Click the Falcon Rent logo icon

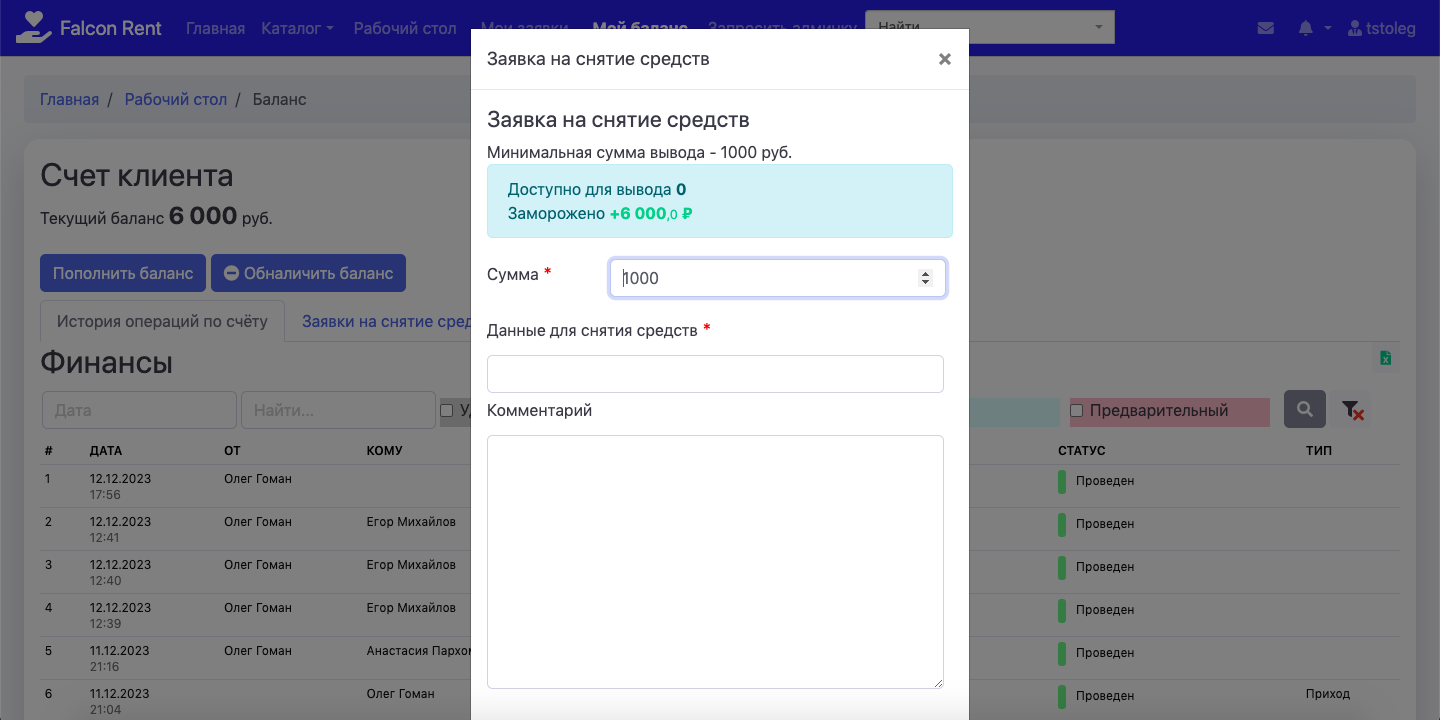(x=33, y=28)
